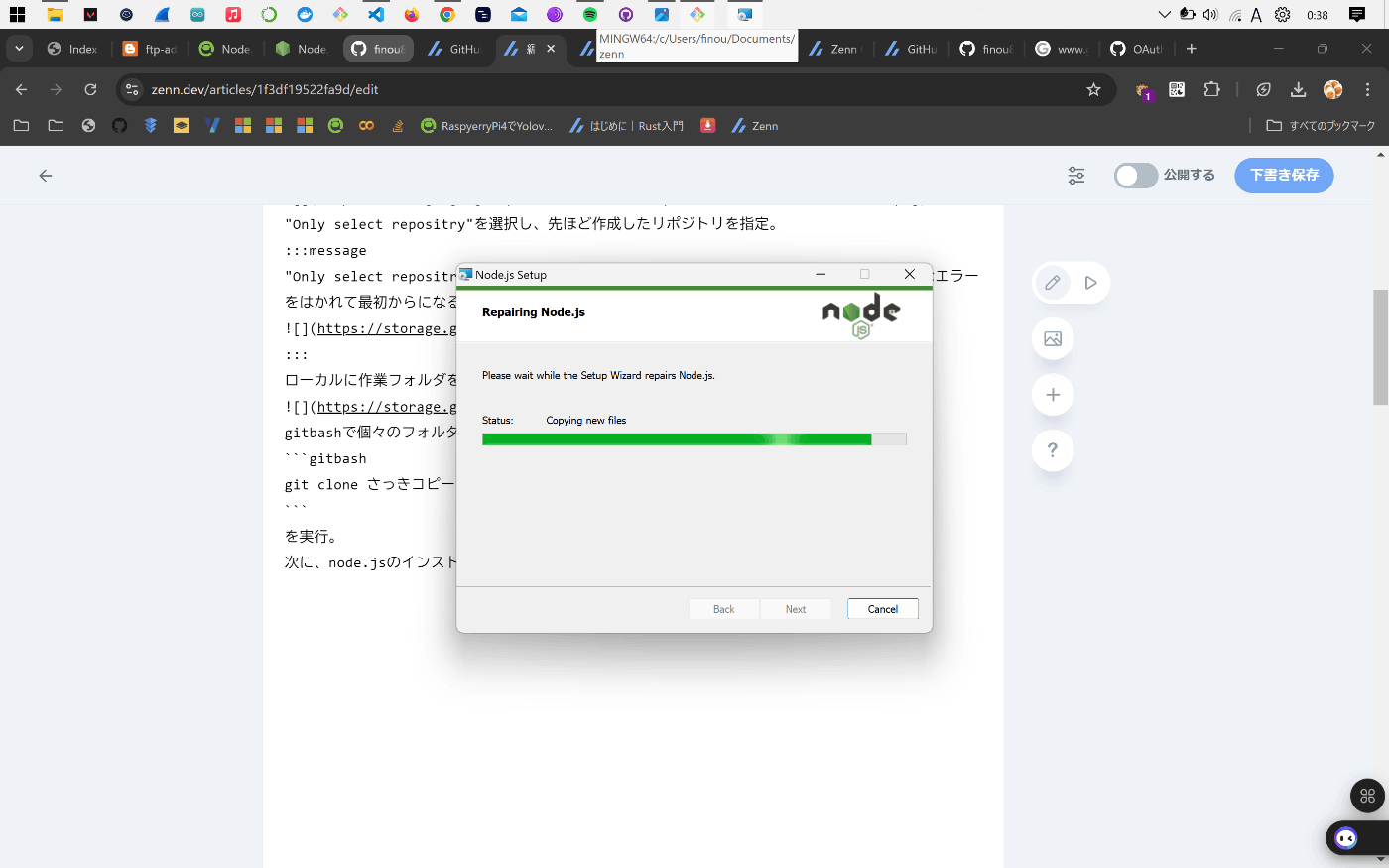Open the extension icon with badge 1
The width and height of the screenshot is (1389, 868).
click(1143, 90)
